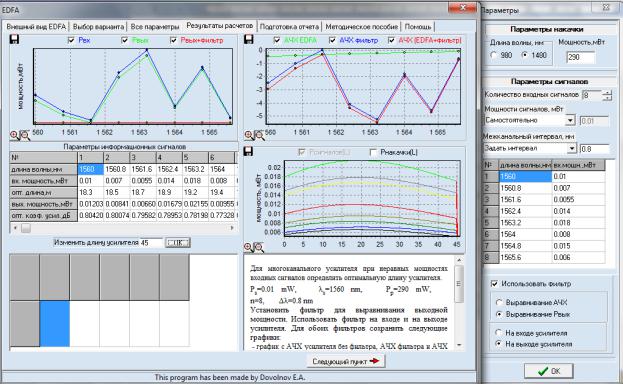
Task: Toggle the АЧХ фильтр checkbox
Action: pyautogui.click(x=333, y=40)
